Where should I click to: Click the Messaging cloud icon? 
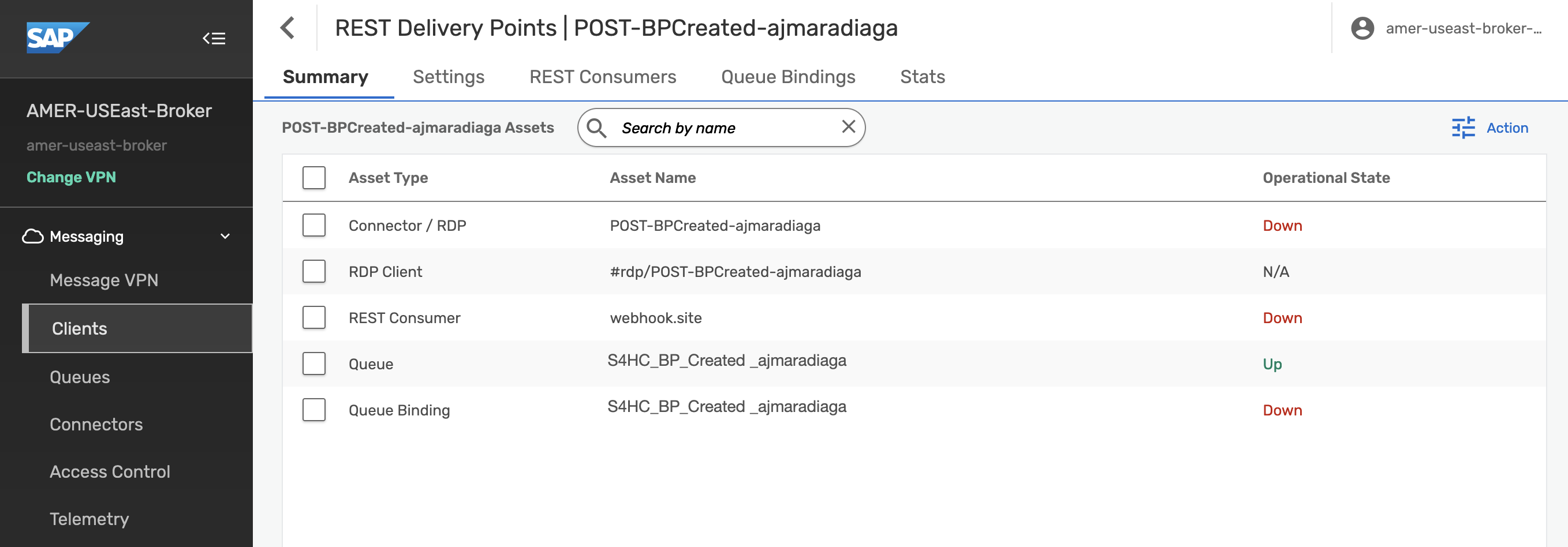pyautogui.click(x=33, y=237)
